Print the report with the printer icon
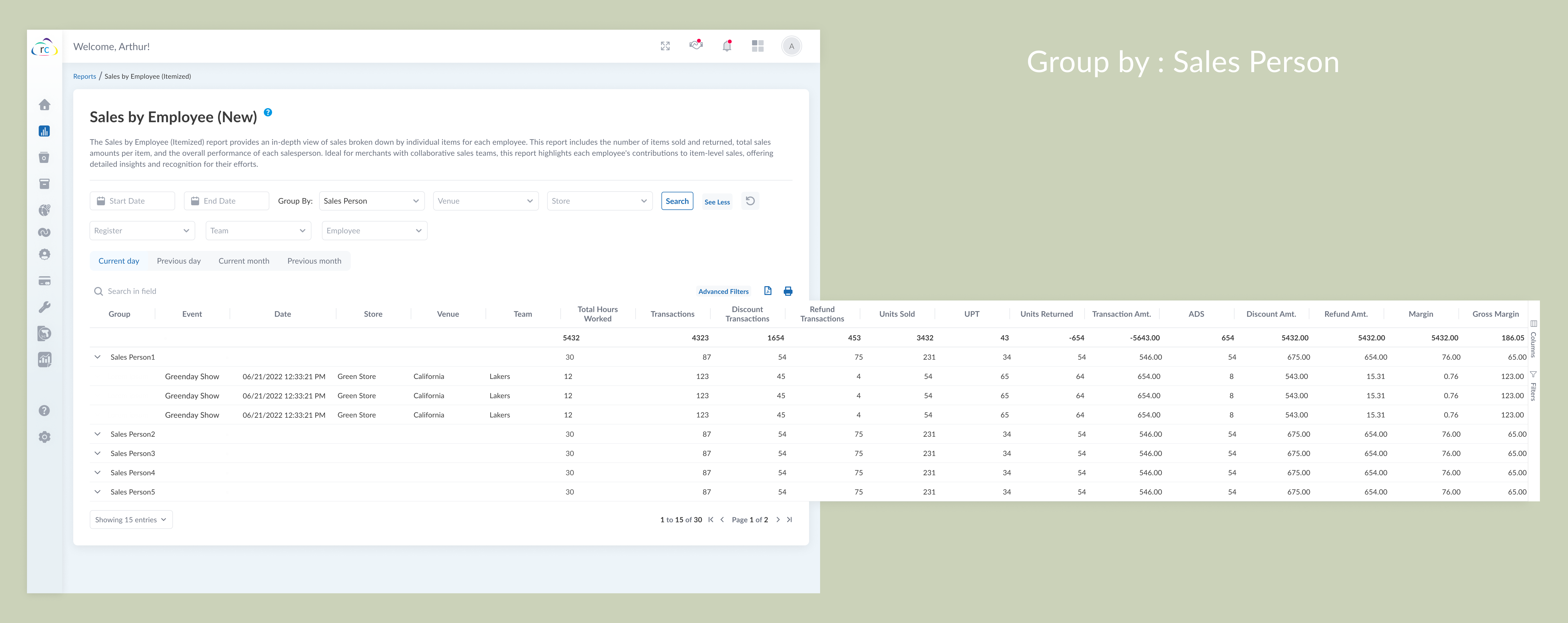 click(788, 291)
